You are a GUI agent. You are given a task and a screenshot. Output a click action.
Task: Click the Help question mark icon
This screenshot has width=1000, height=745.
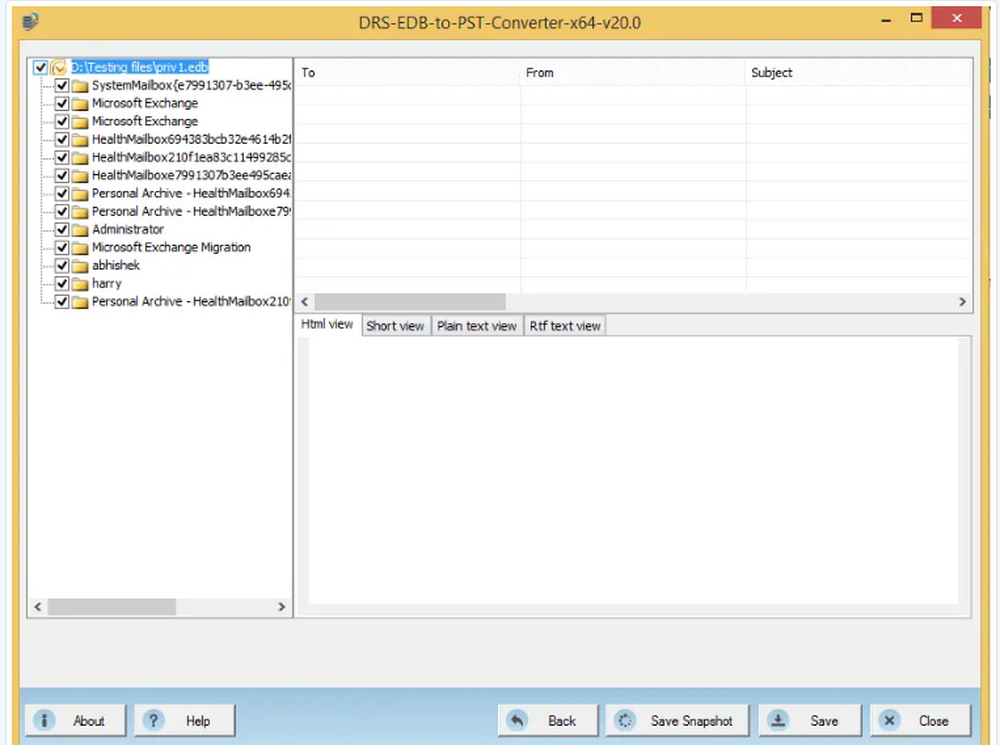(153, 720)
